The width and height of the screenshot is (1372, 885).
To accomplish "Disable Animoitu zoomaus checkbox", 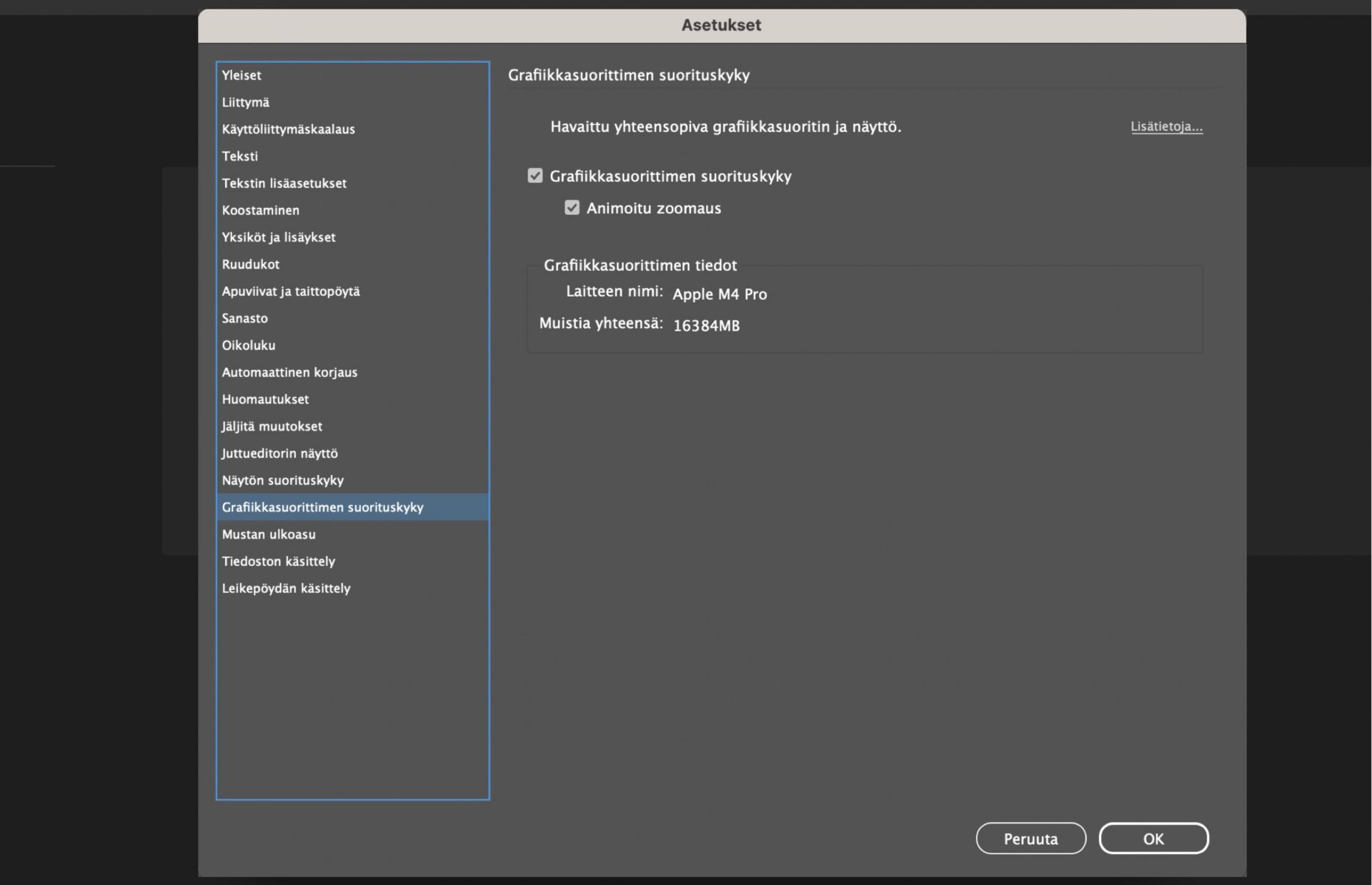I will (x=572, y=208).
